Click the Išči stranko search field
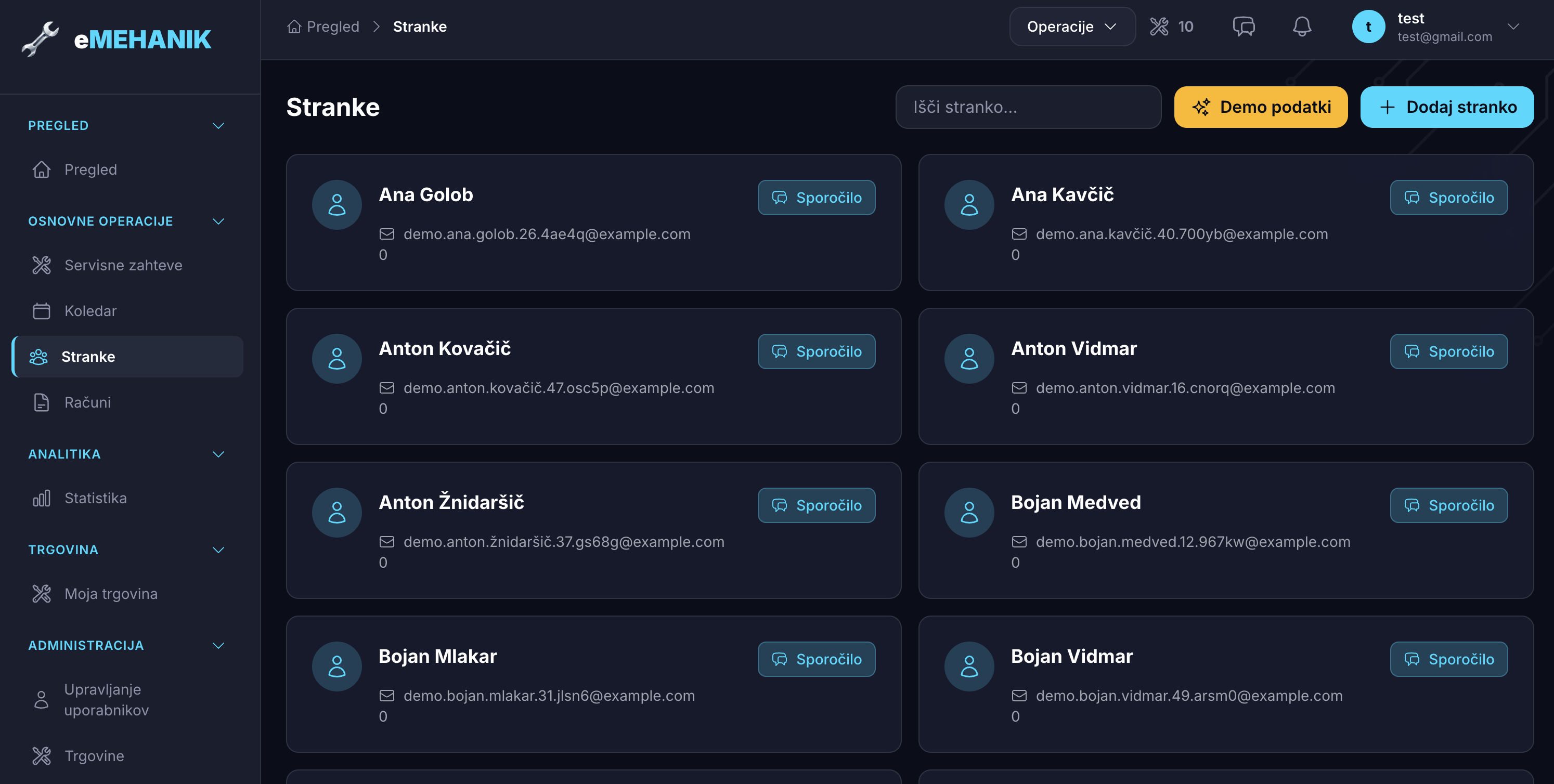Image resolution: width=1554 pixels, height=784 pixels. pos(1028,107)
